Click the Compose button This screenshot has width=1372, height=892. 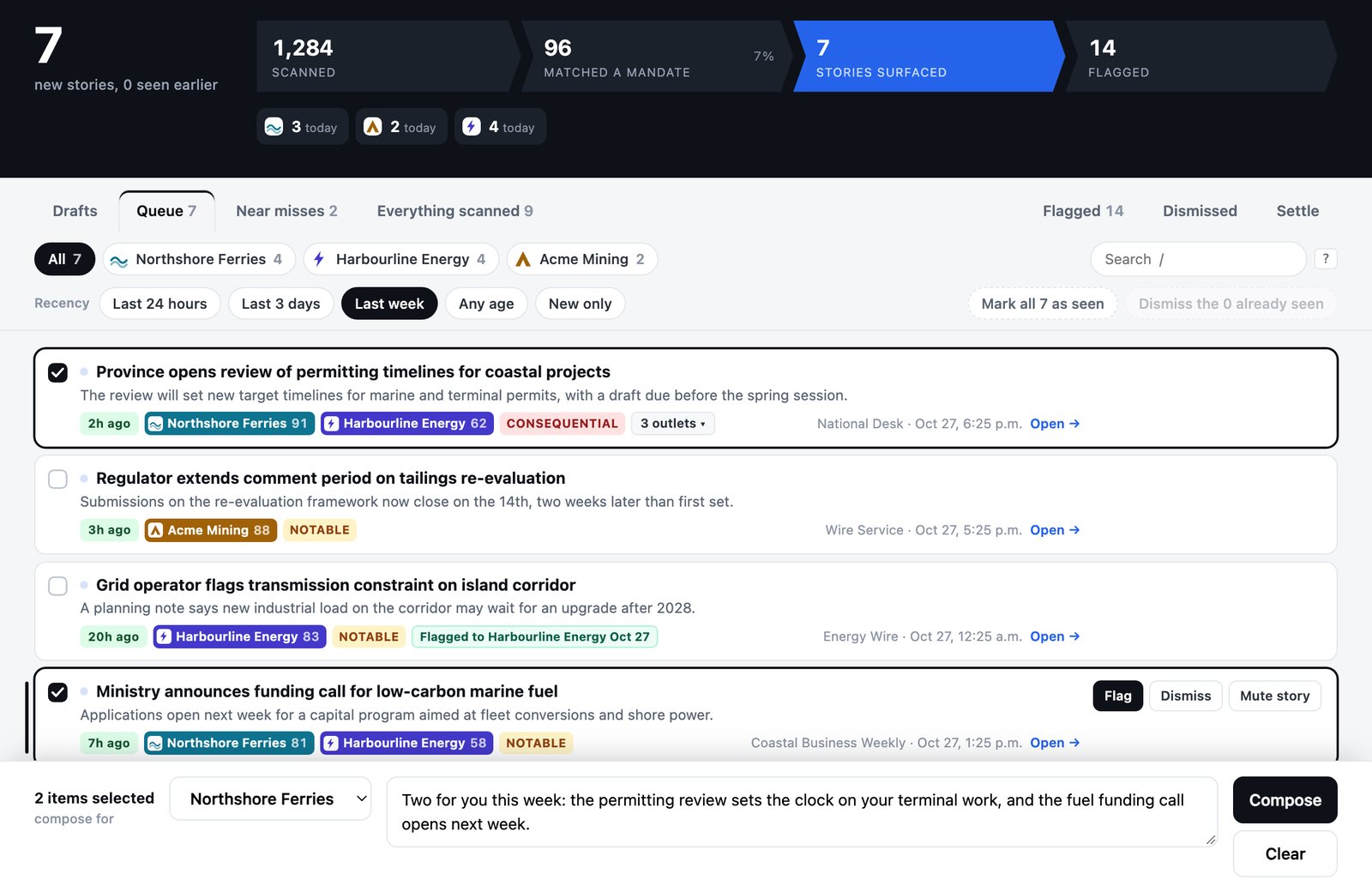point(1285,800)
